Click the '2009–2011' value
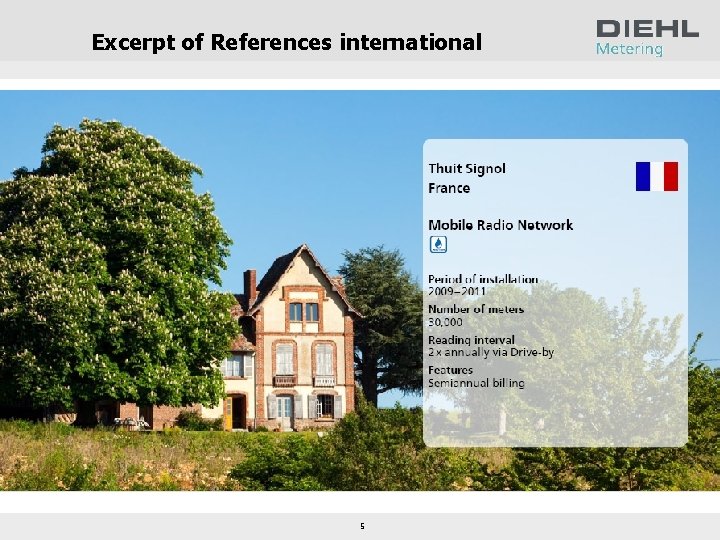 457,291
